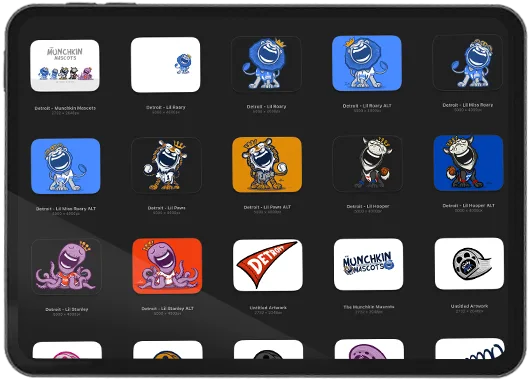Open the Lil Paws ALT orange thumbnail
This screenshot has height=382, width=530.
267,165
